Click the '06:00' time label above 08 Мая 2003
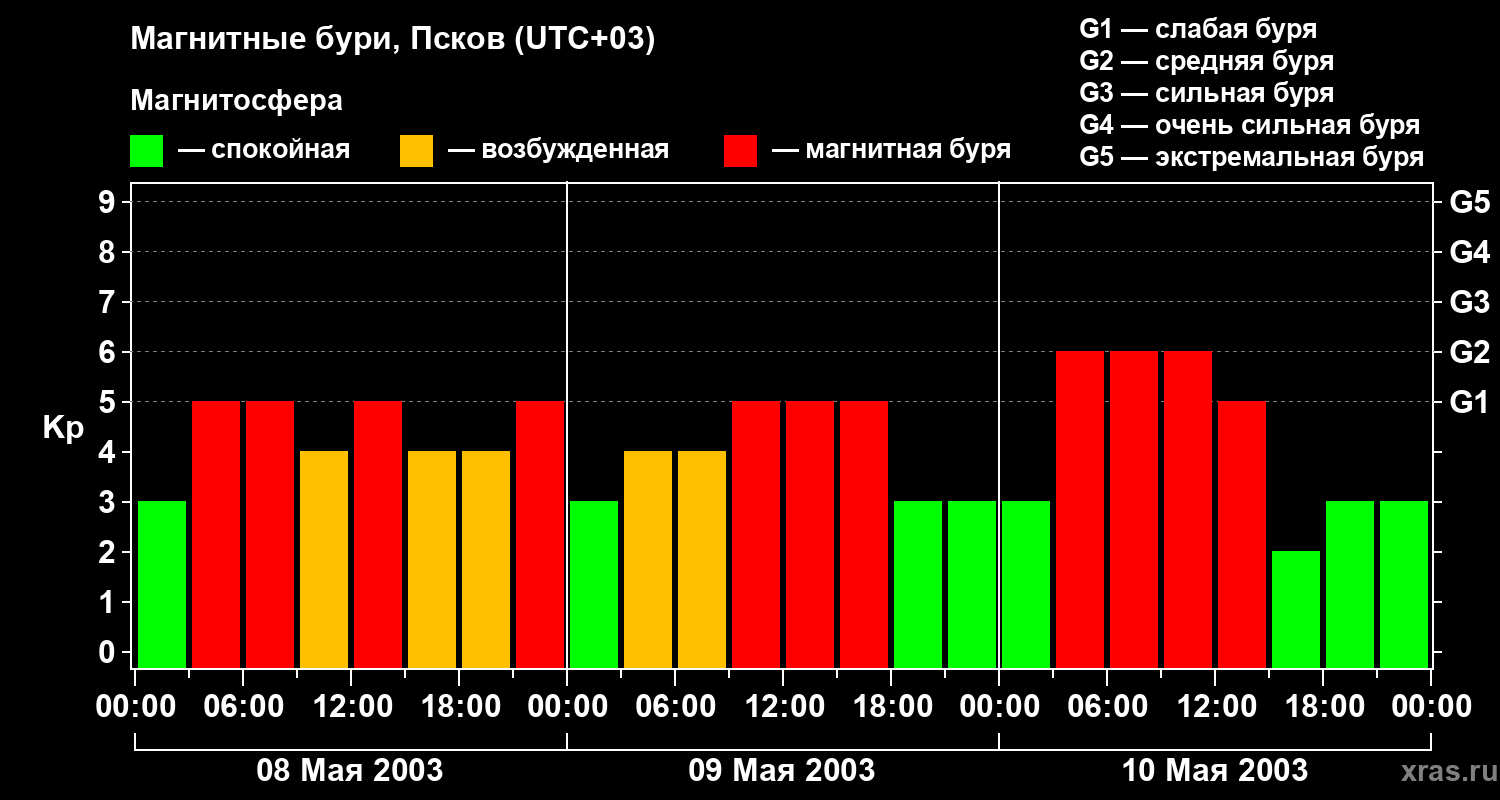1500x800 pixels. tap(243, 707)
